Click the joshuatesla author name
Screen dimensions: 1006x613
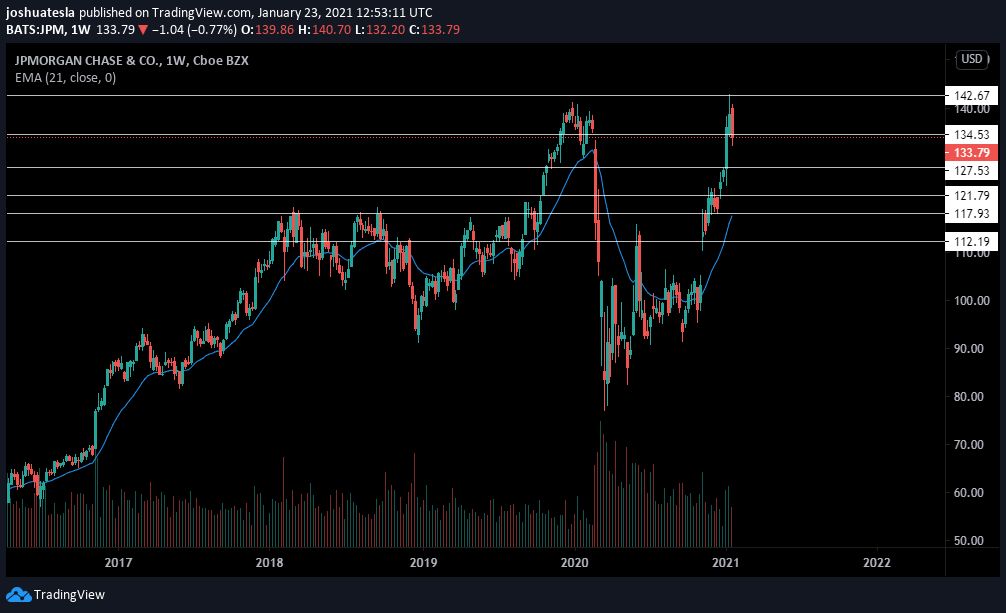tap(40, 12)
